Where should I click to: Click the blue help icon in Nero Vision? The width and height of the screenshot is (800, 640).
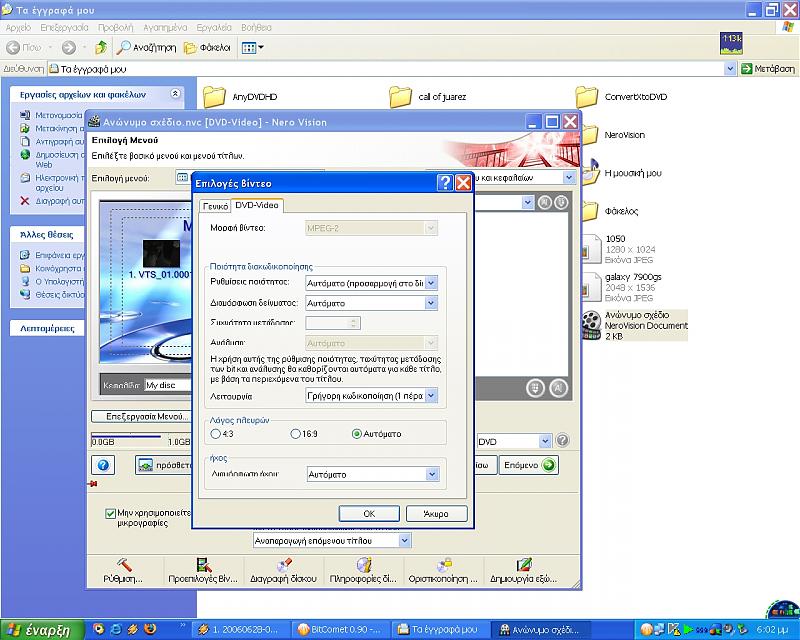click(103, 465)
